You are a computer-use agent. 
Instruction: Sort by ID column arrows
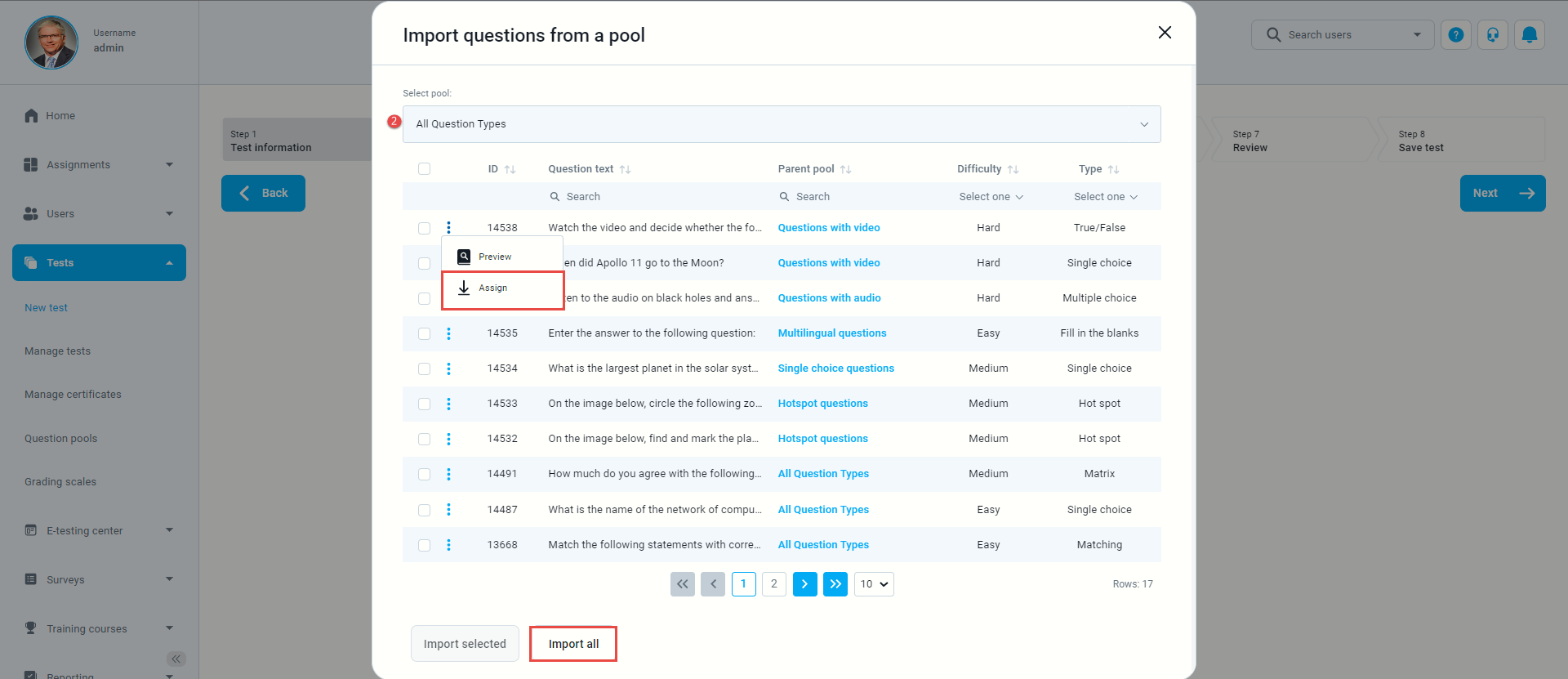tap(510, 169)
